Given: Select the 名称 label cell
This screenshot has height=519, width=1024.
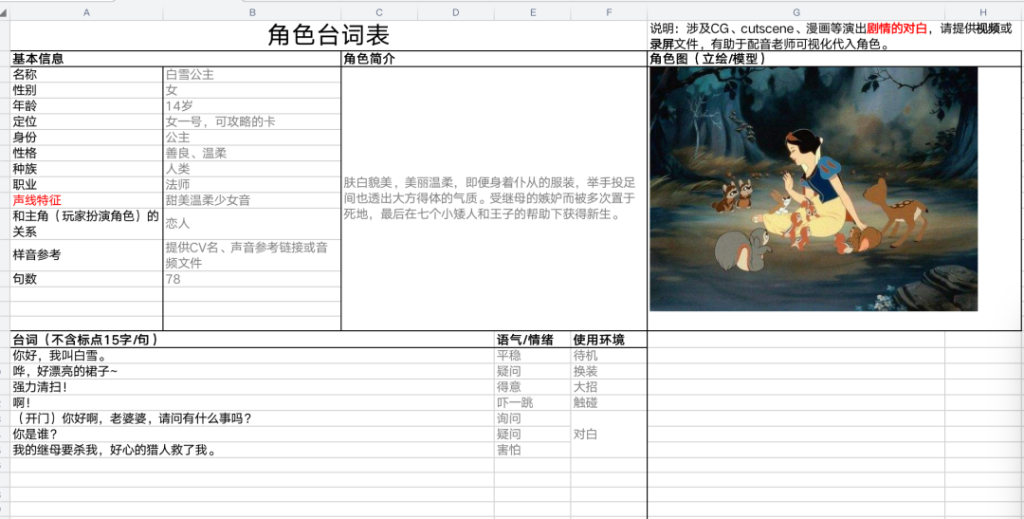Looking at the screenshot, I should [87, 74].
